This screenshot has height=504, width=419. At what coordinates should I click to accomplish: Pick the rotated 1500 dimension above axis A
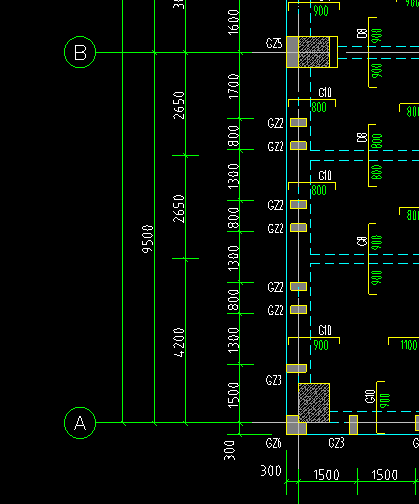(233, 395)
